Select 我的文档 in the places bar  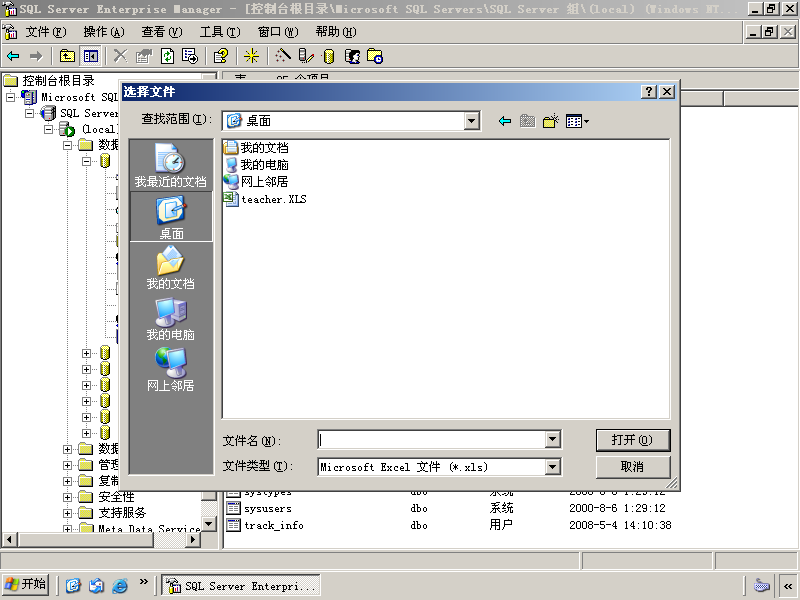tap(170, 267)
